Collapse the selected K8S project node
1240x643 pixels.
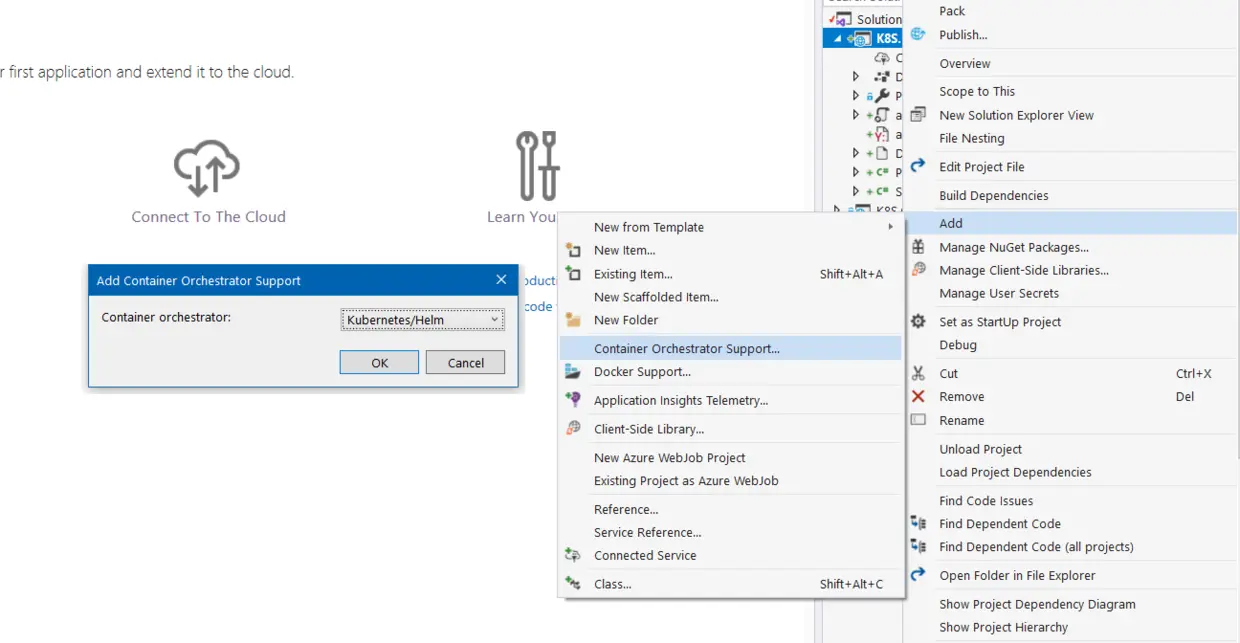(837, 38)
